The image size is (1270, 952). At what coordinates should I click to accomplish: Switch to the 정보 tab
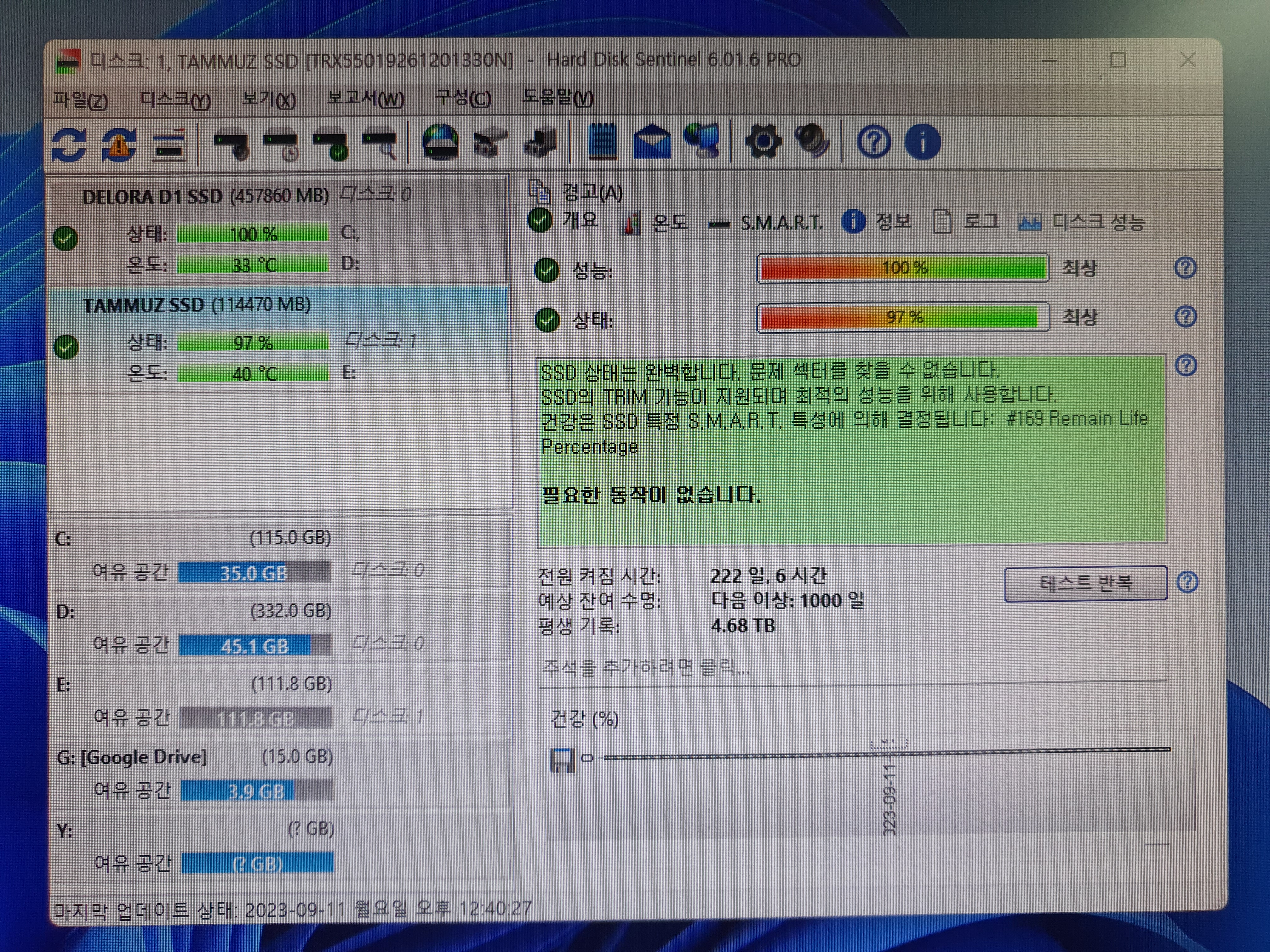876,222
